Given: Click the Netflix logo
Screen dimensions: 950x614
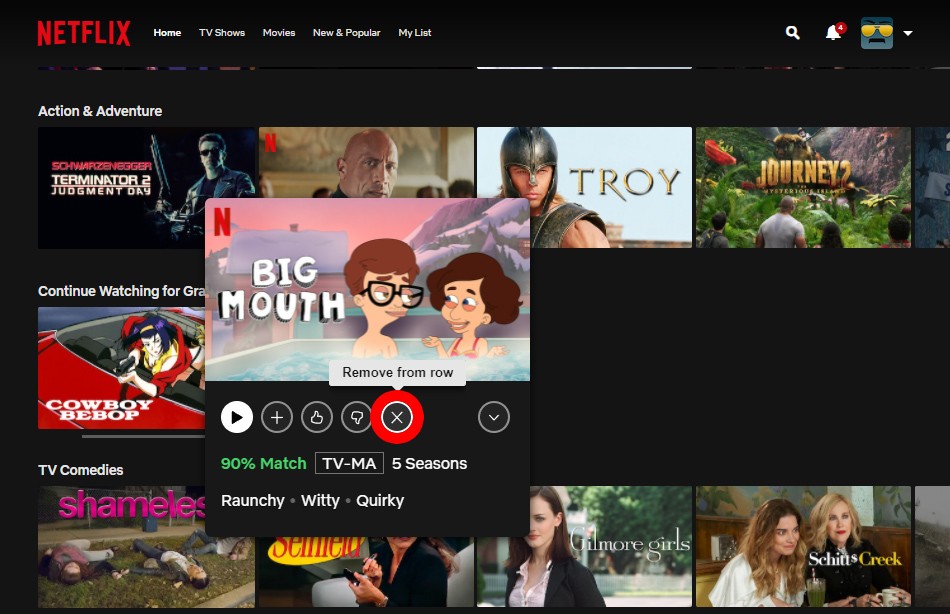Looking at the screenshot, I should [x=84, y=32].
